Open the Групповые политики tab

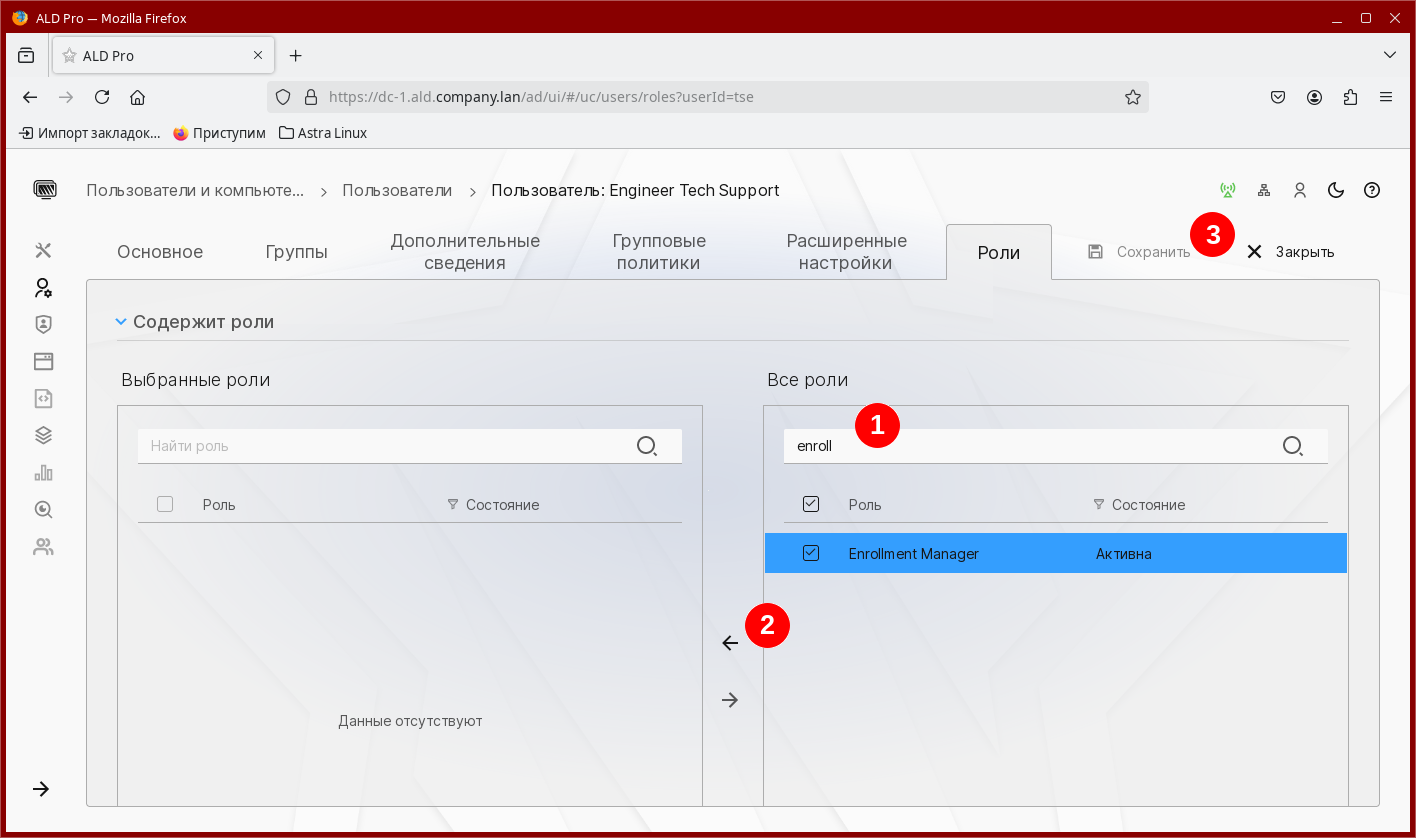[659, 252]
